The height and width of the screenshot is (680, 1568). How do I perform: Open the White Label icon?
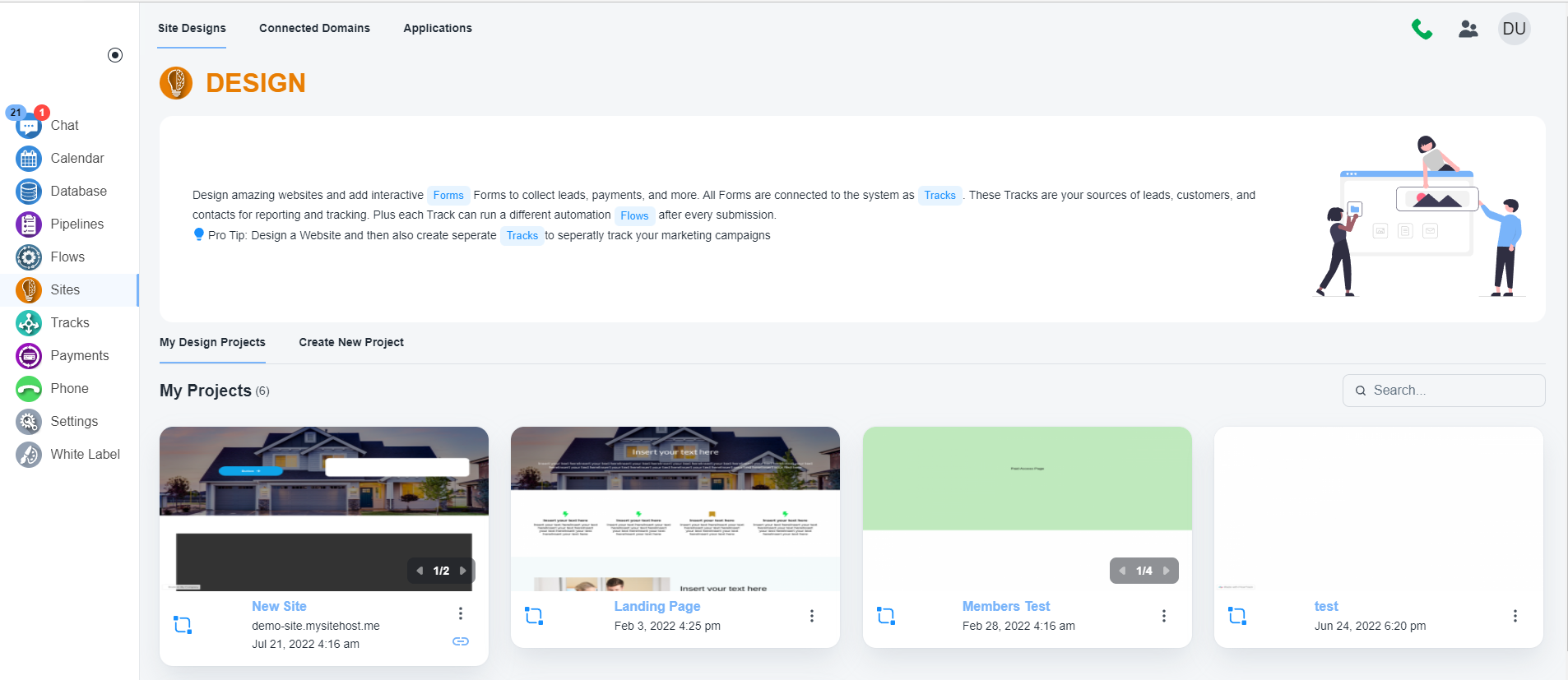[x=29, y=455]
